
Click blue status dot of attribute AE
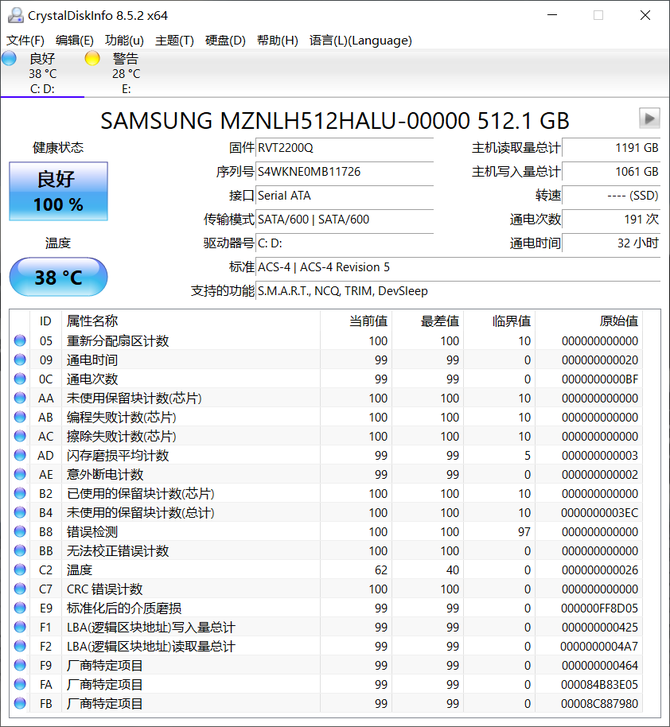(x=20, y=474)
